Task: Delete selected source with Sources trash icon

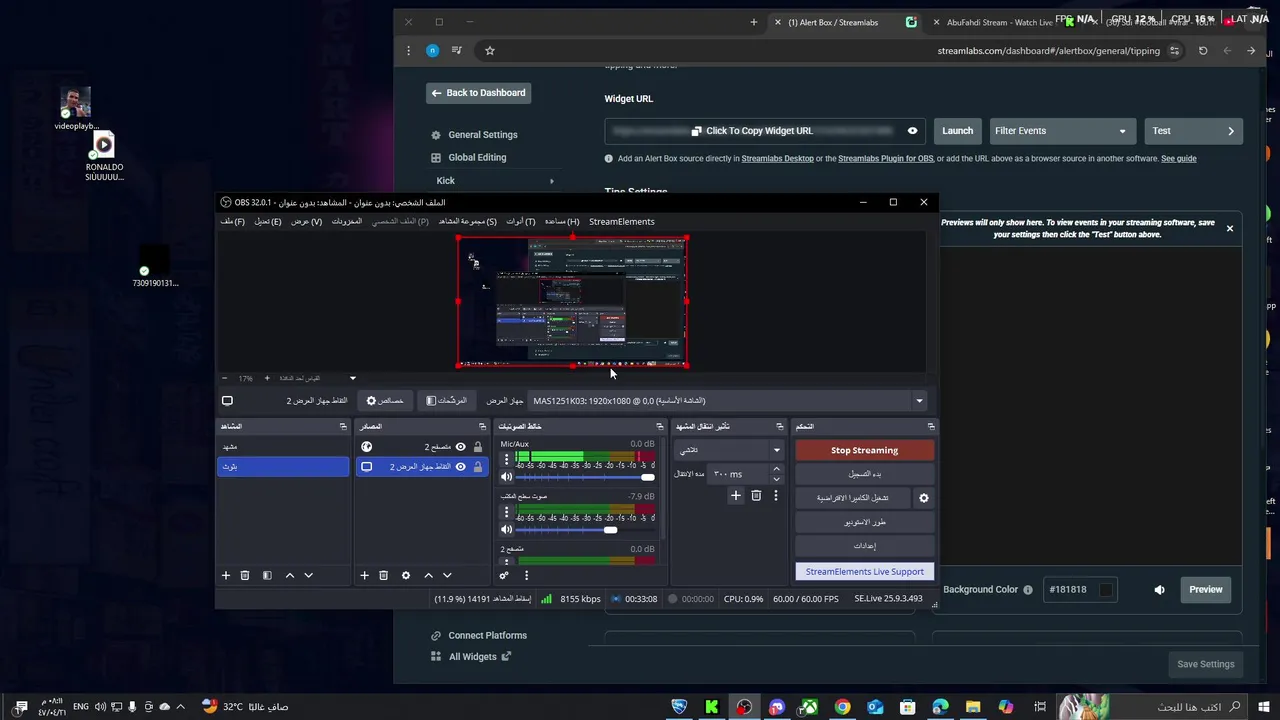Action: [383, 575]
